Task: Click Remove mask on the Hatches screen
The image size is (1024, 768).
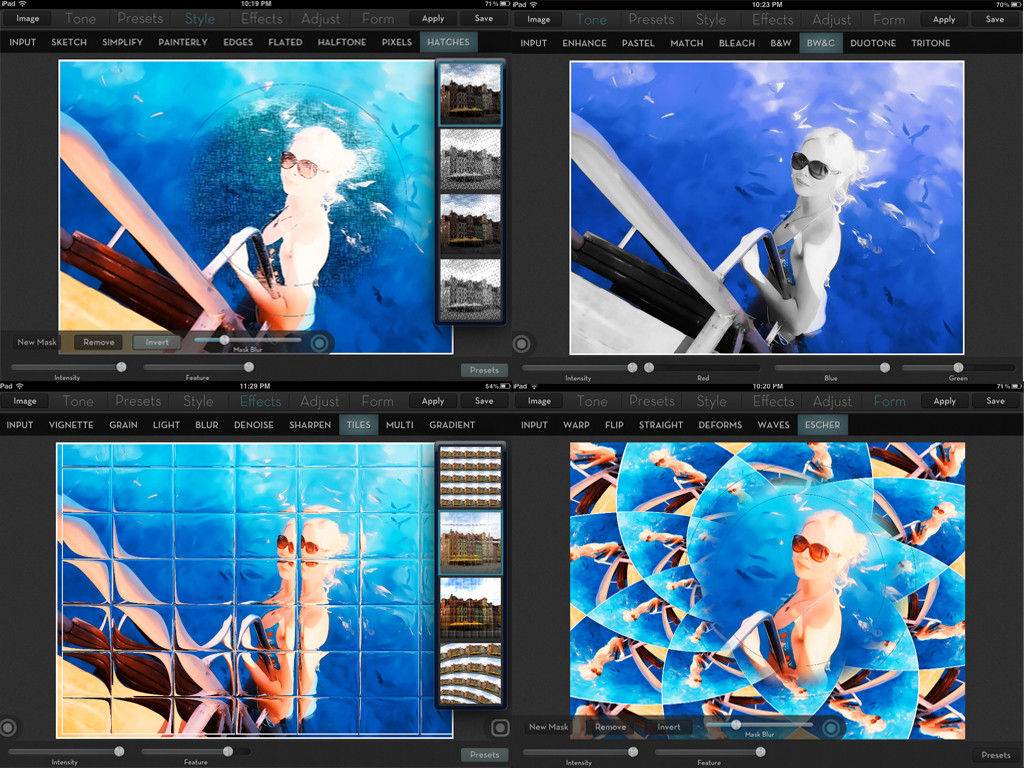Action: (99, 342)
